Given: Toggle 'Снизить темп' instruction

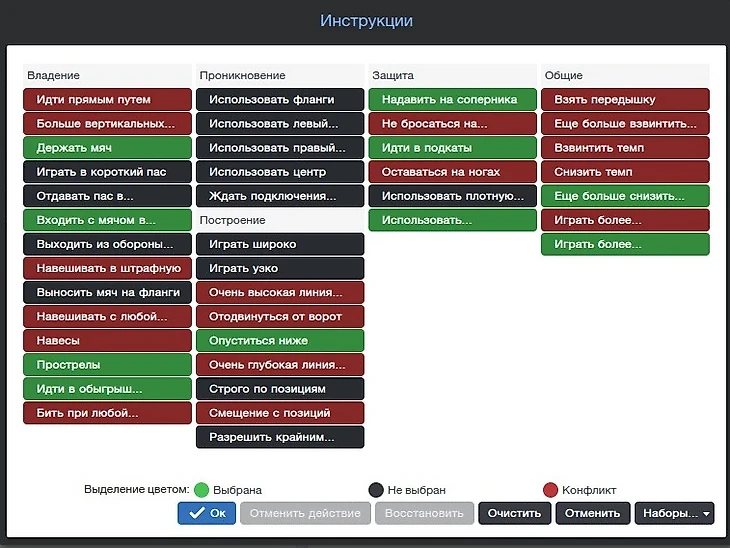Looking at the screenshot, I should (x=625, y=172).
